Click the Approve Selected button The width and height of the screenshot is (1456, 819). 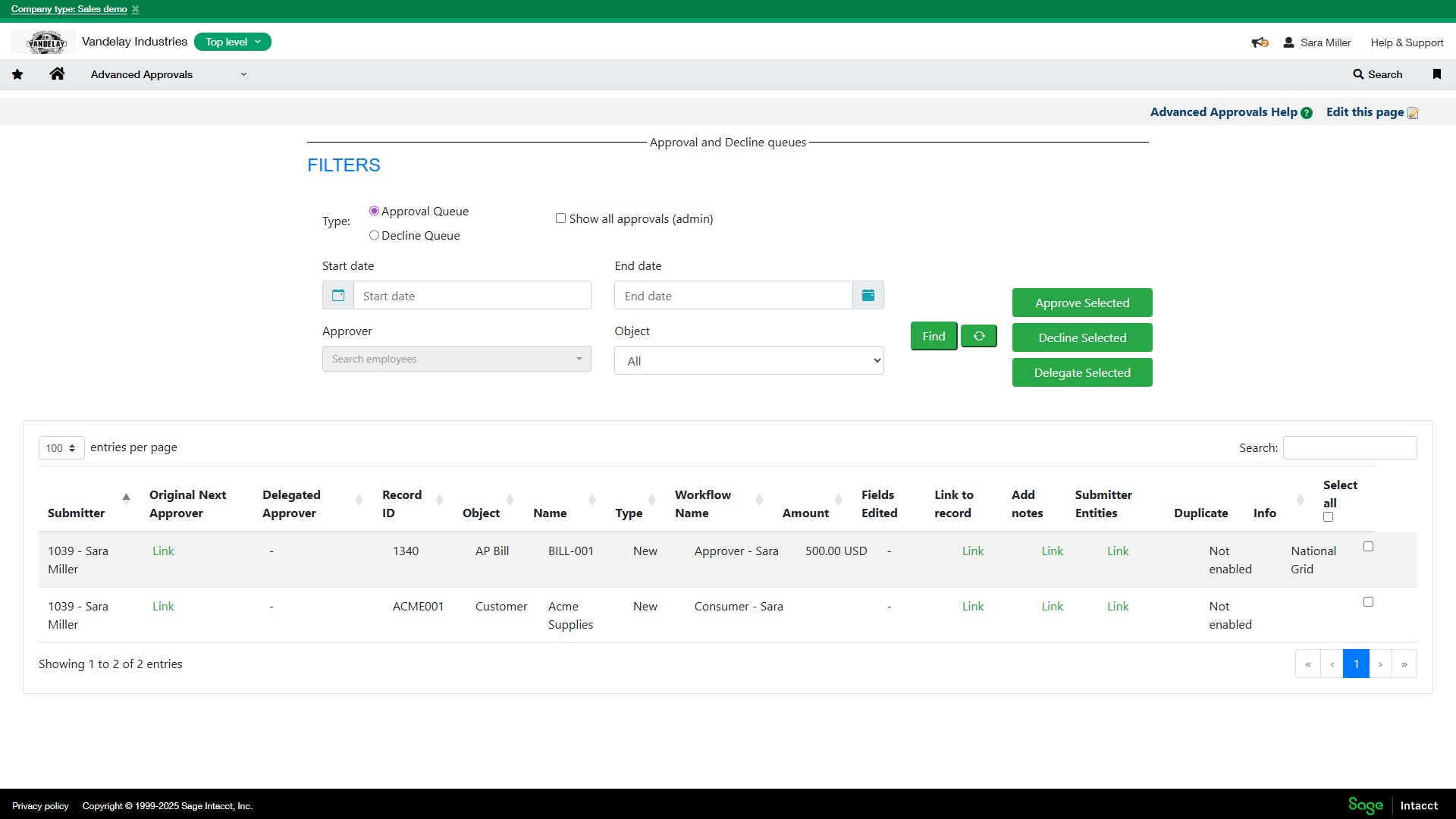(1082, 303)
